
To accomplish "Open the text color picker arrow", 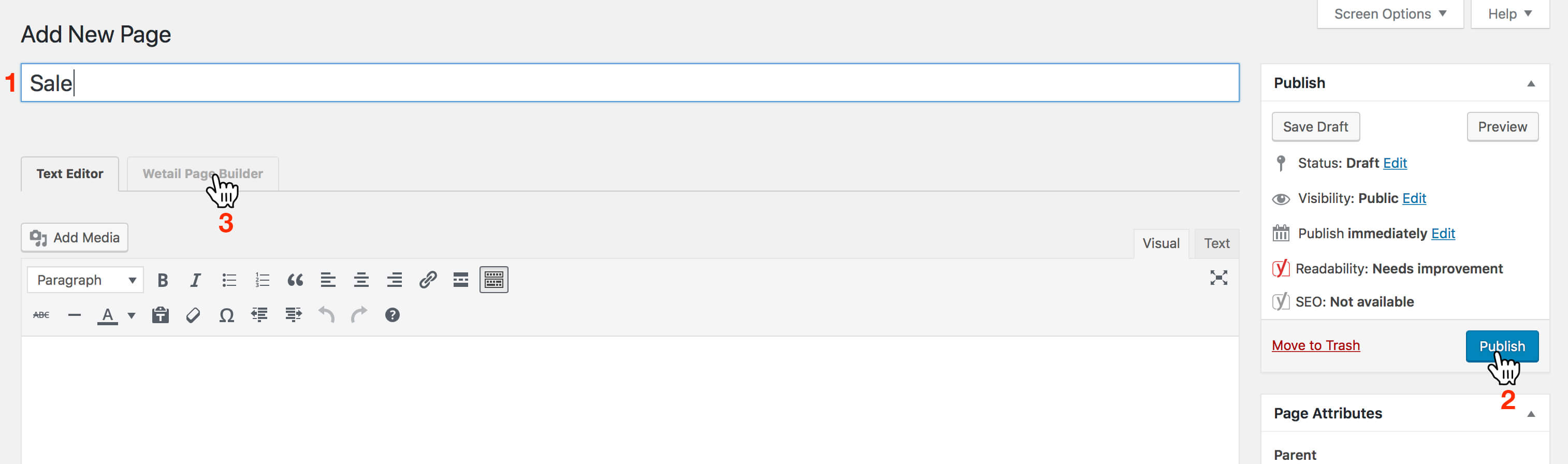I will click(132, 315).
